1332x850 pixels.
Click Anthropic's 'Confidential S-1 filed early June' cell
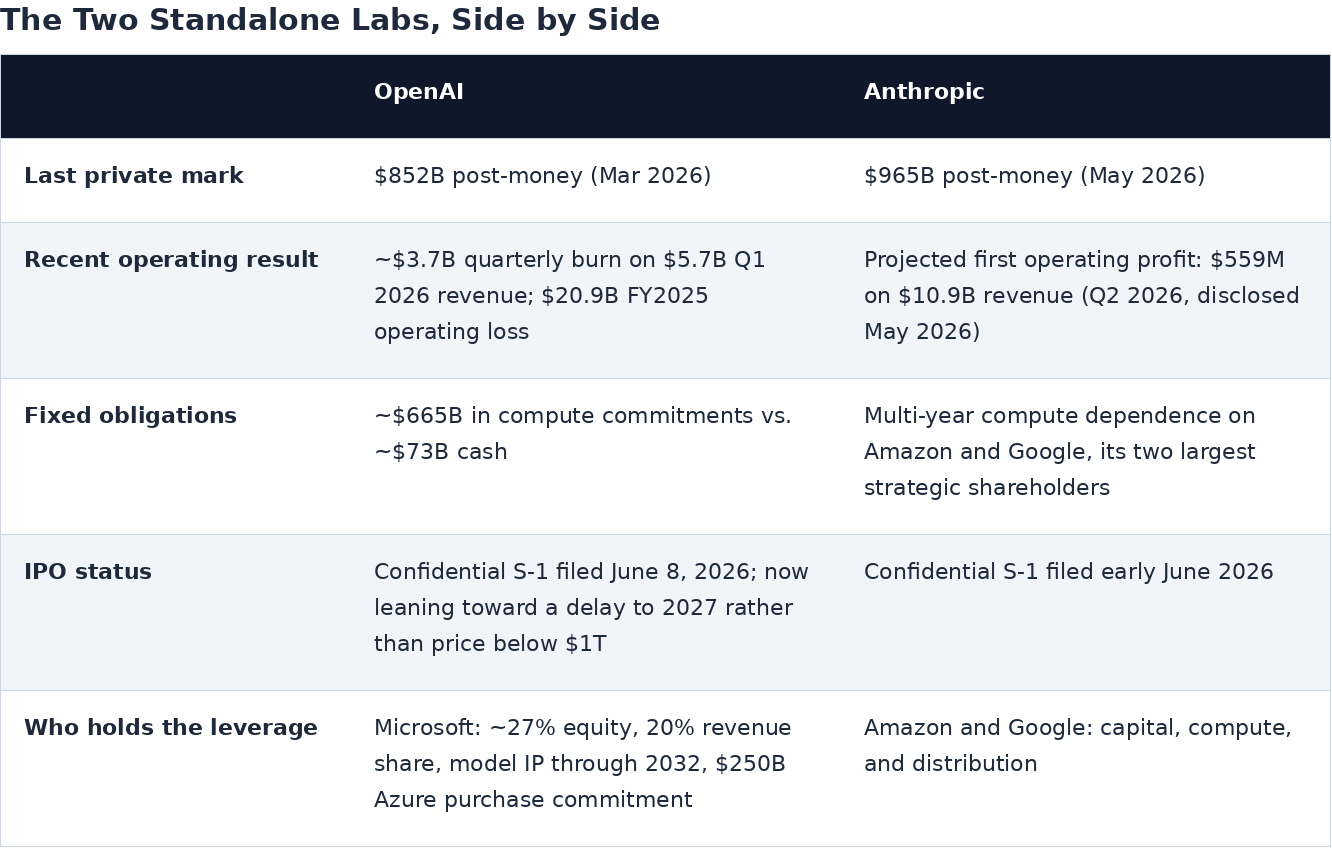(x=1069, y=572)
